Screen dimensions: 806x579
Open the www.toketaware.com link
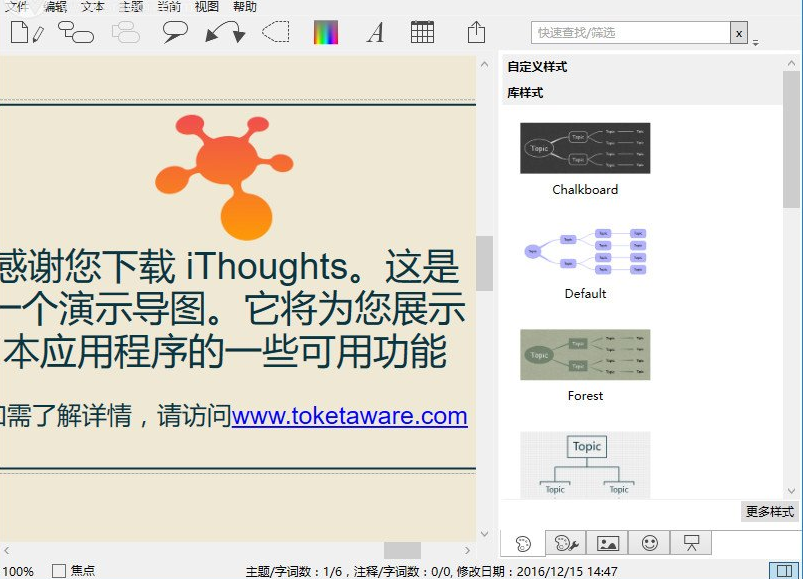coord(350,415)
